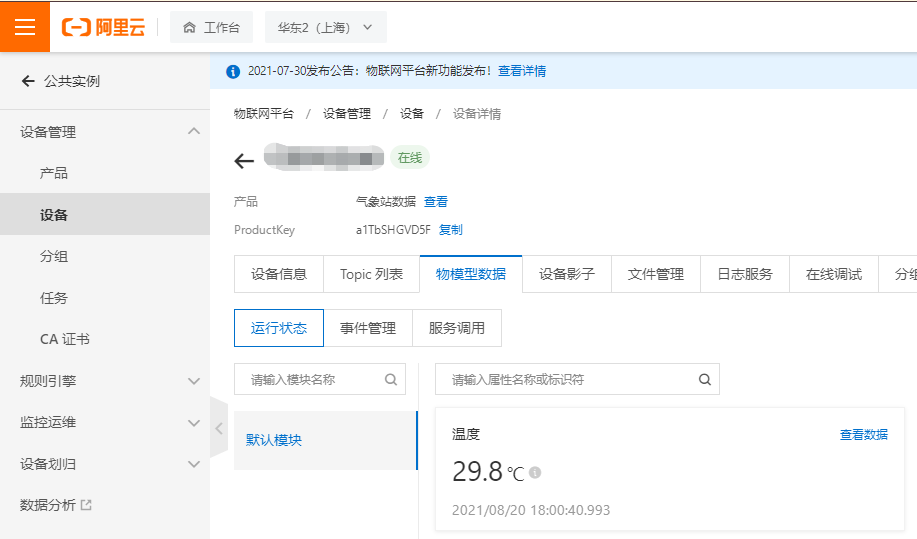Click the info icon in the announcement bar
This screenshot has height=539, width=917.
(233, 71)
